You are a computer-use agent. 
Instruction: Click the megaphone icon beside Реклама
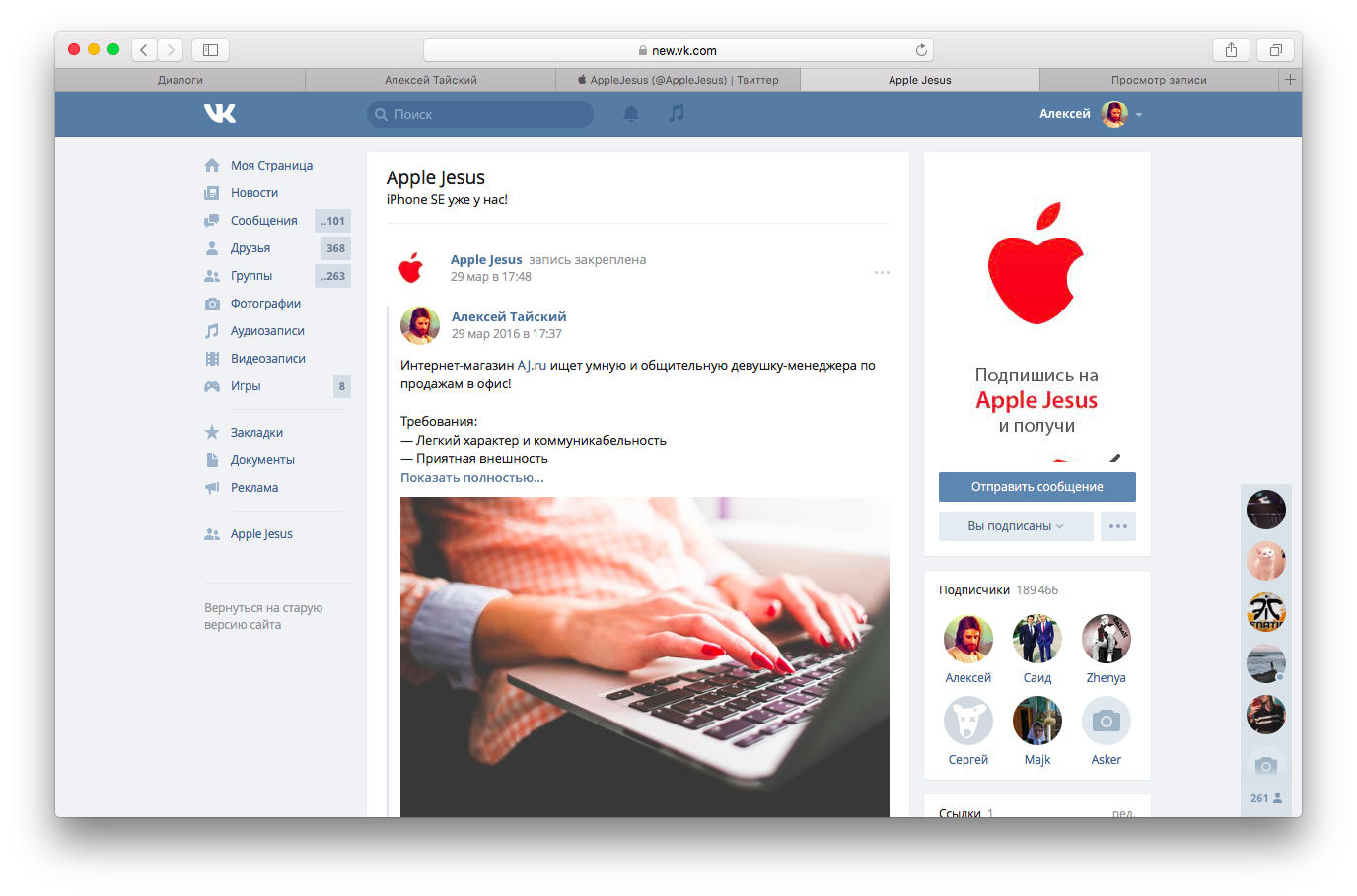coord(212,487)
